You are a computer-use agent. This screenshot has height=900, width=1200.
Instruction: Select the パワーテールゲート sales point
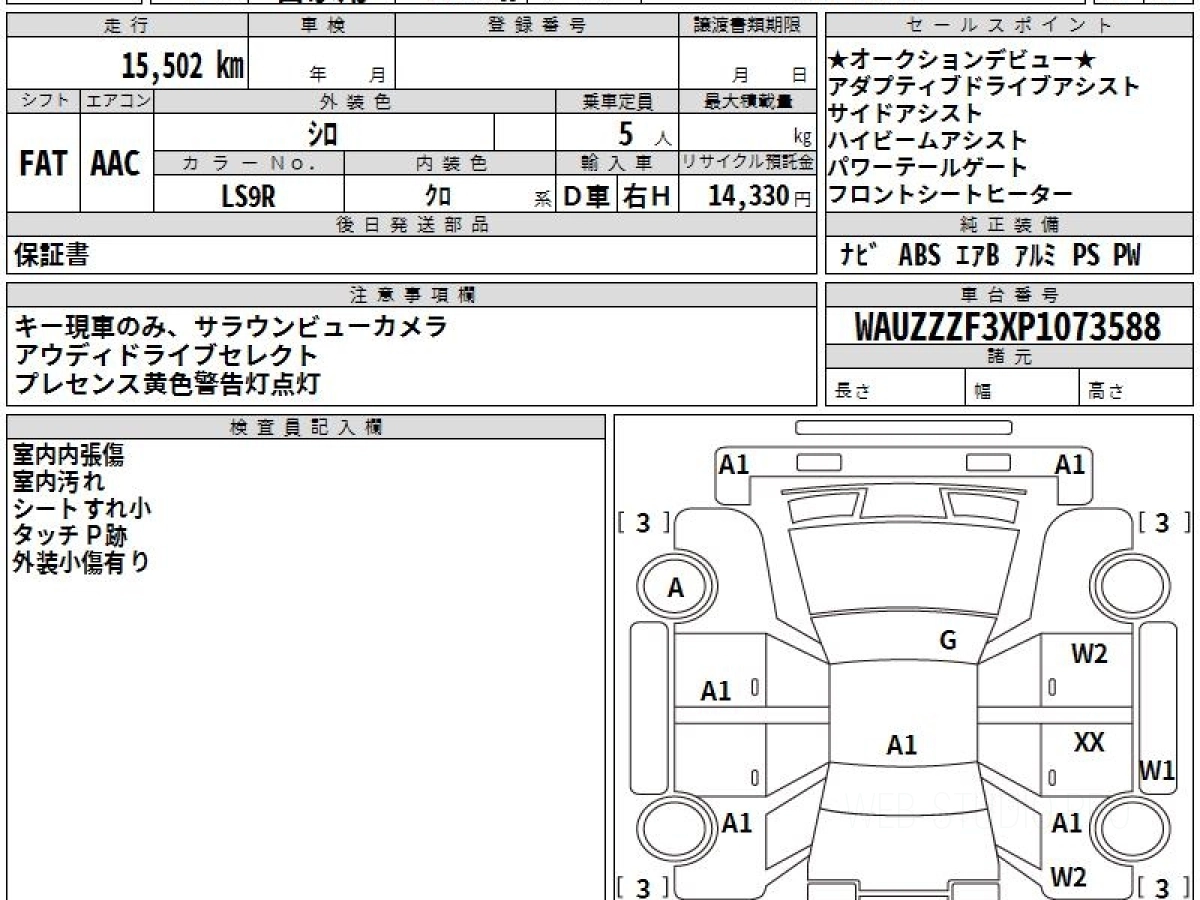coord(928,167)
